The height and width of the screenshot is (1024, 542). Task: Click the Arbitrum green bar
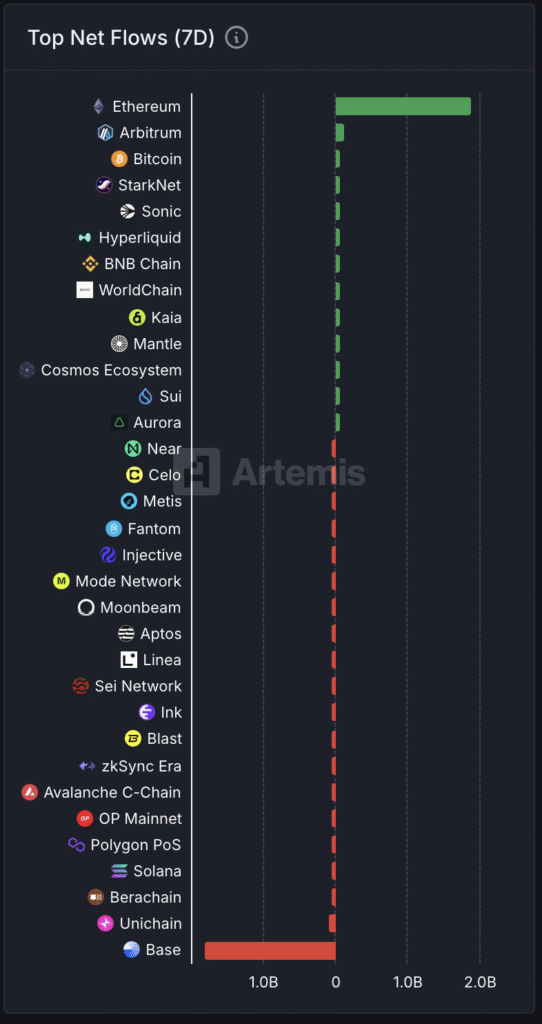coord(340,133)
